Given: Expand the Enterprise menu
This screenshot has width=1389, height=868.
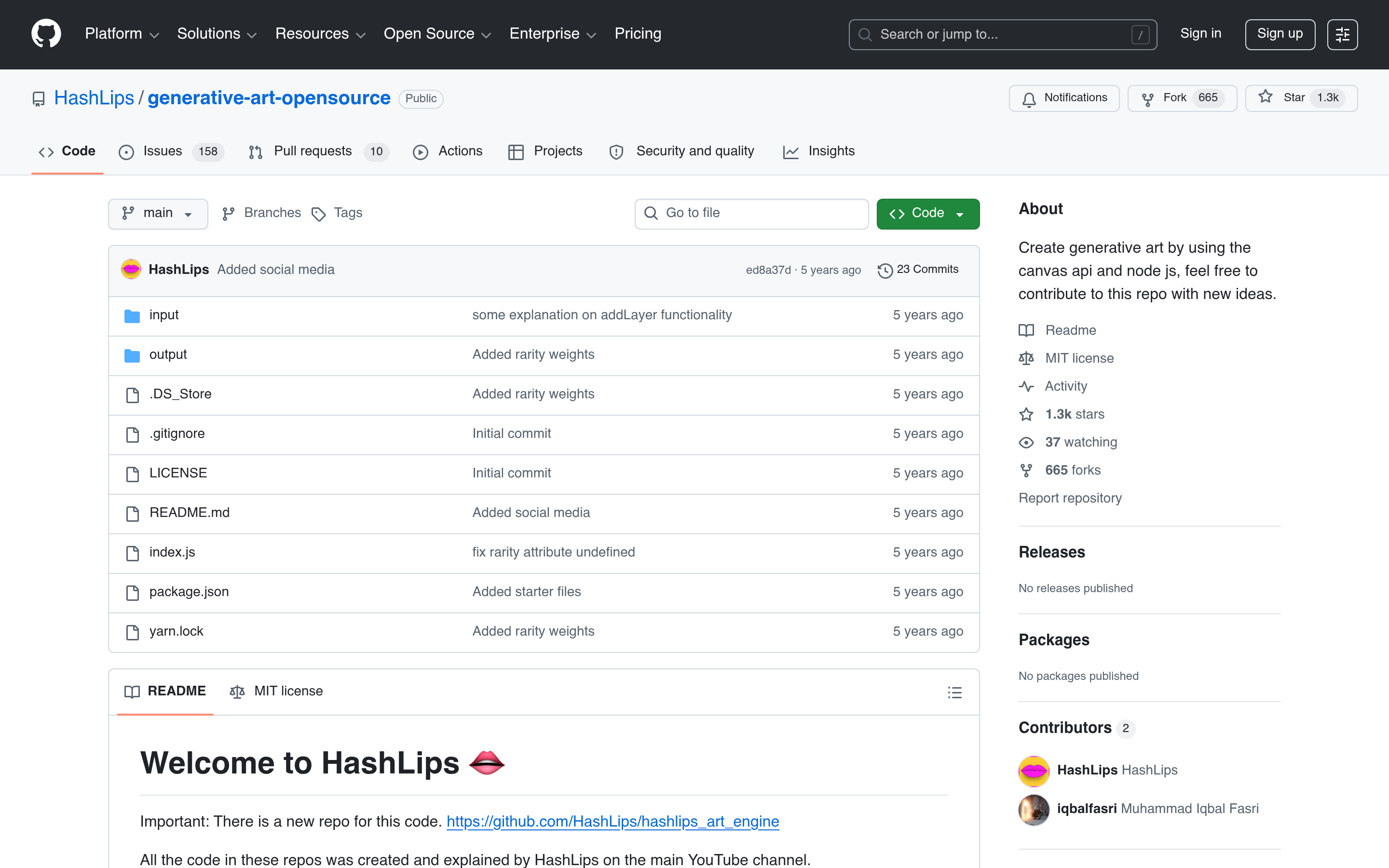Looking at the screenshot, I should (553, 34).
